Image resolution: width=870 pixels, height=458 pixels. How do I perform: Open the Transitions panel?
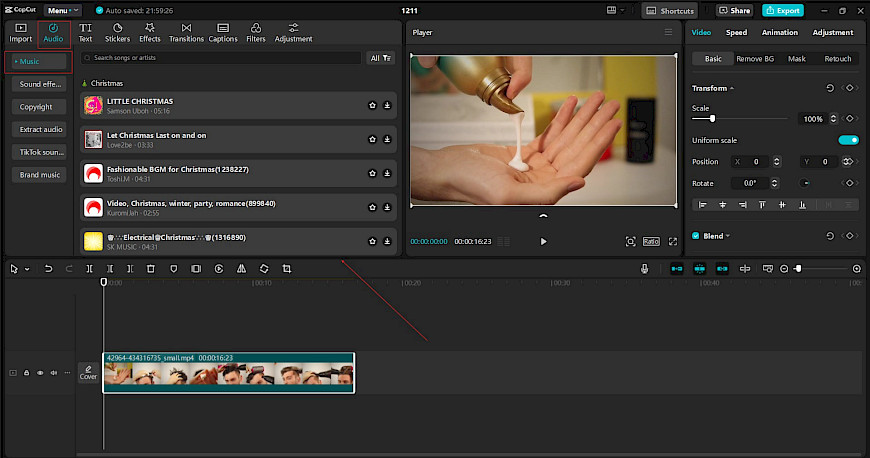coord(186,33)
